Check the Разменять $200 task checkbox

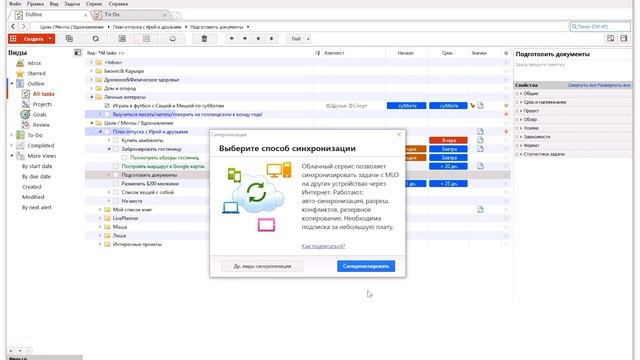point(116,184)
